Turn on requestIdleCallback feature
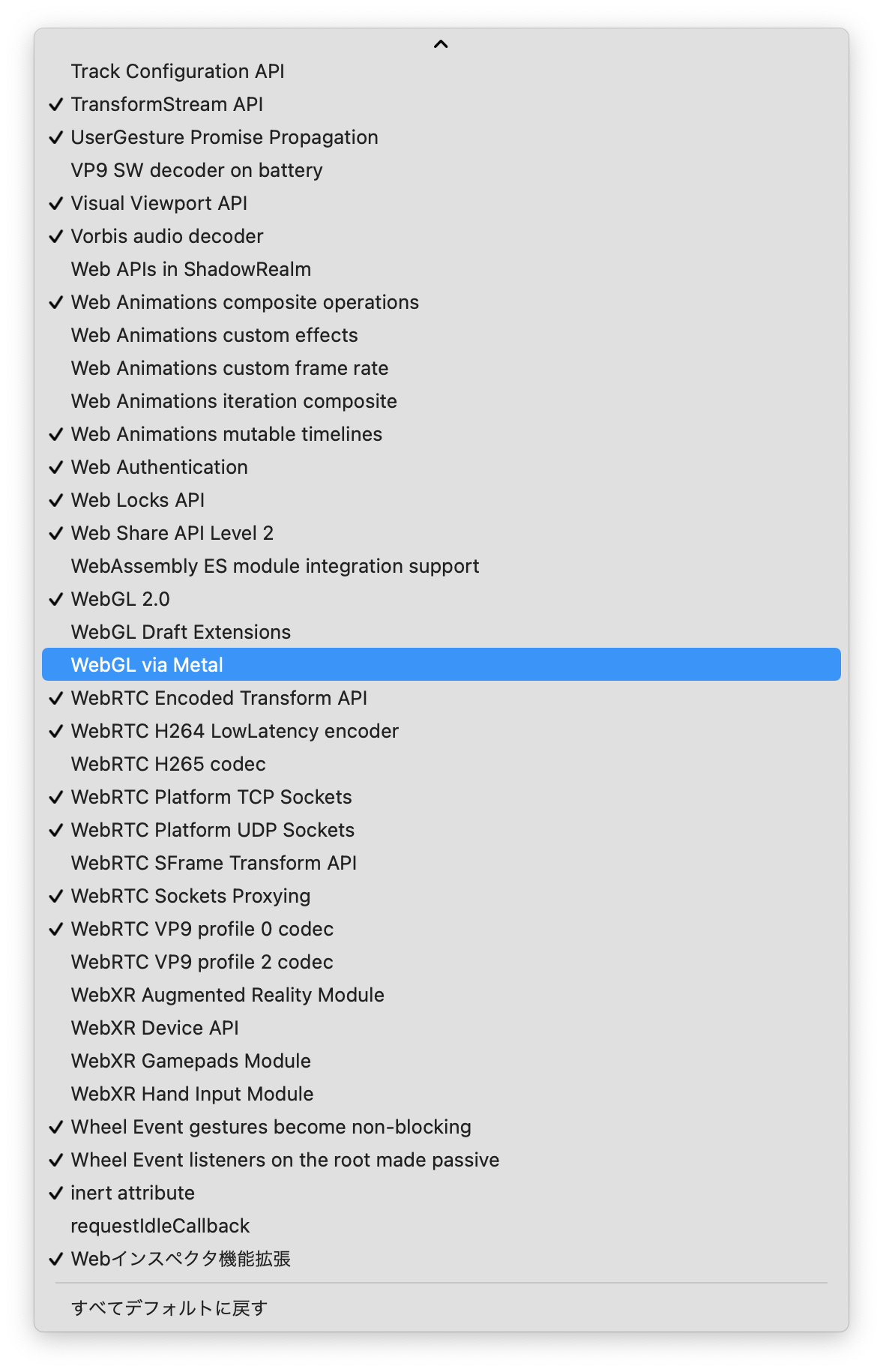Image resolution: width=883 pixels, height=1372 pixels. [160, 1226]
